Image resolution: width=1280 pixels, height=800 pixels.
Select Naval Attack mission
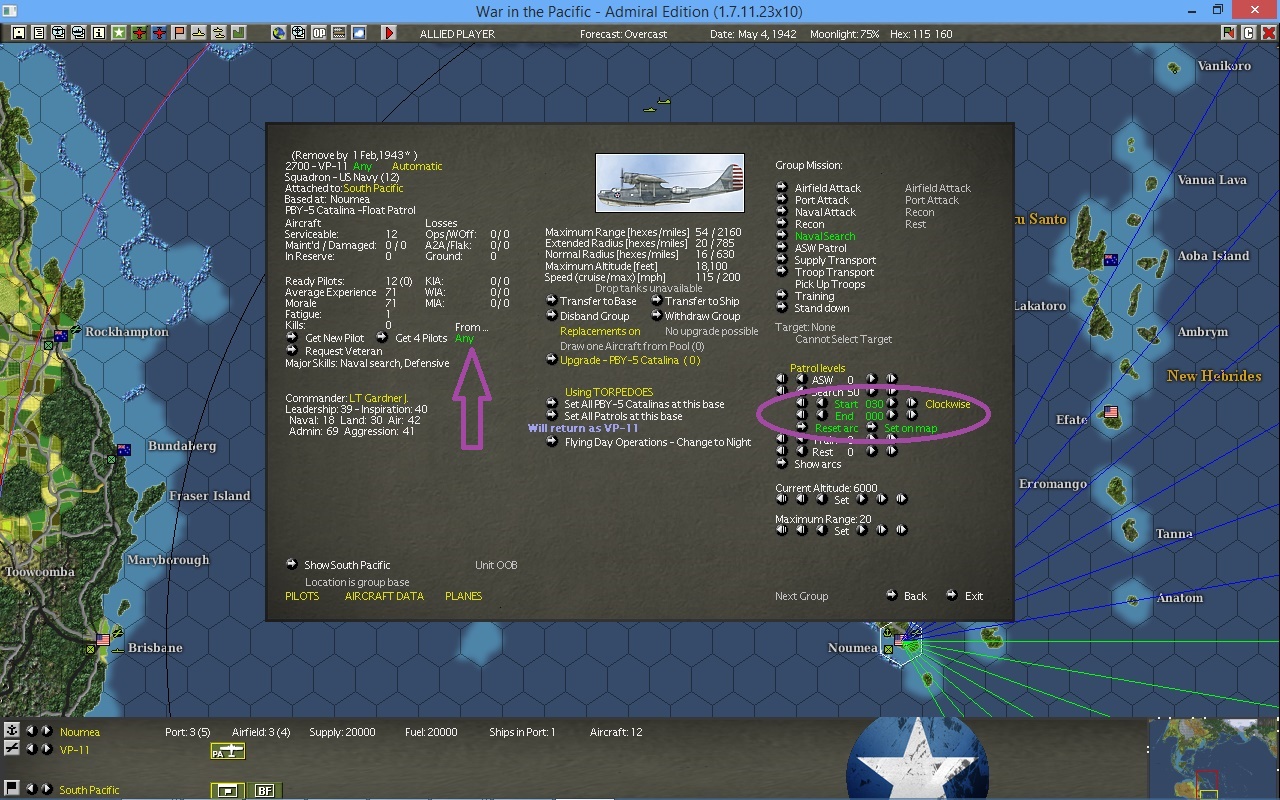coord(825,212)
